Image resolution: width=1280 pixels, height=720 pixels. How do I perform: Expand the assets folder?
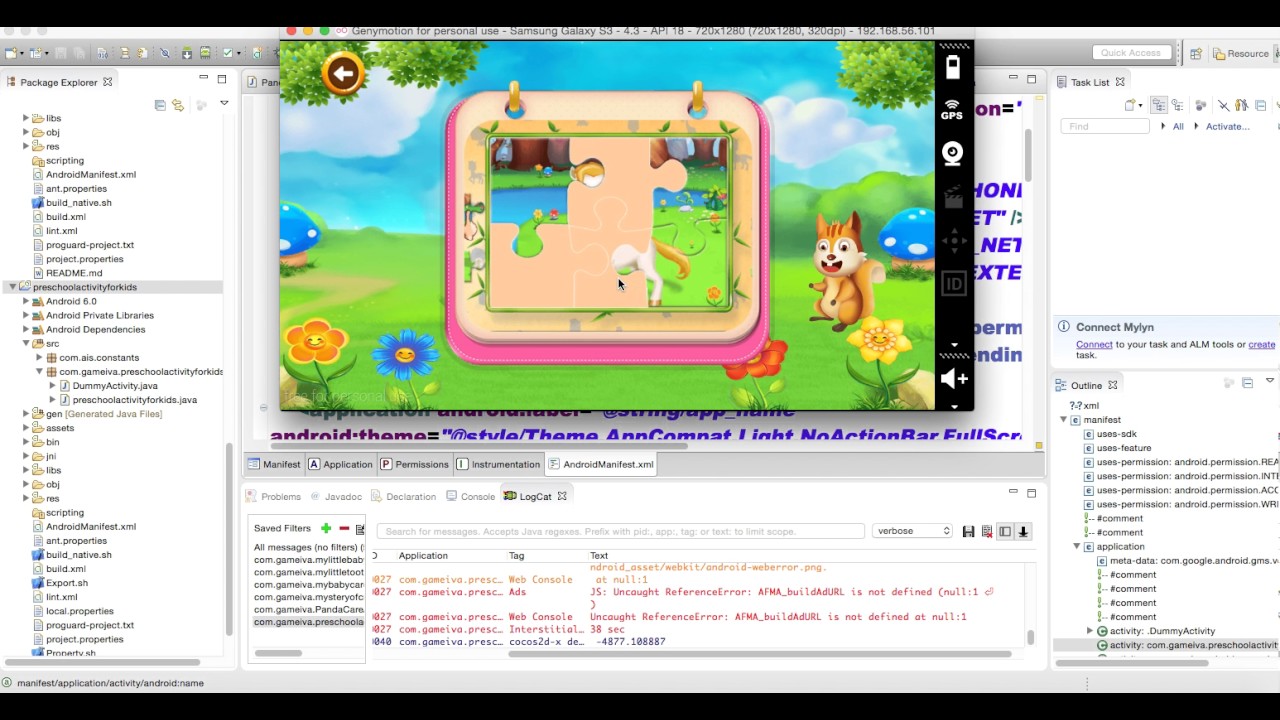pyautogui.click(x=26, y=427)
